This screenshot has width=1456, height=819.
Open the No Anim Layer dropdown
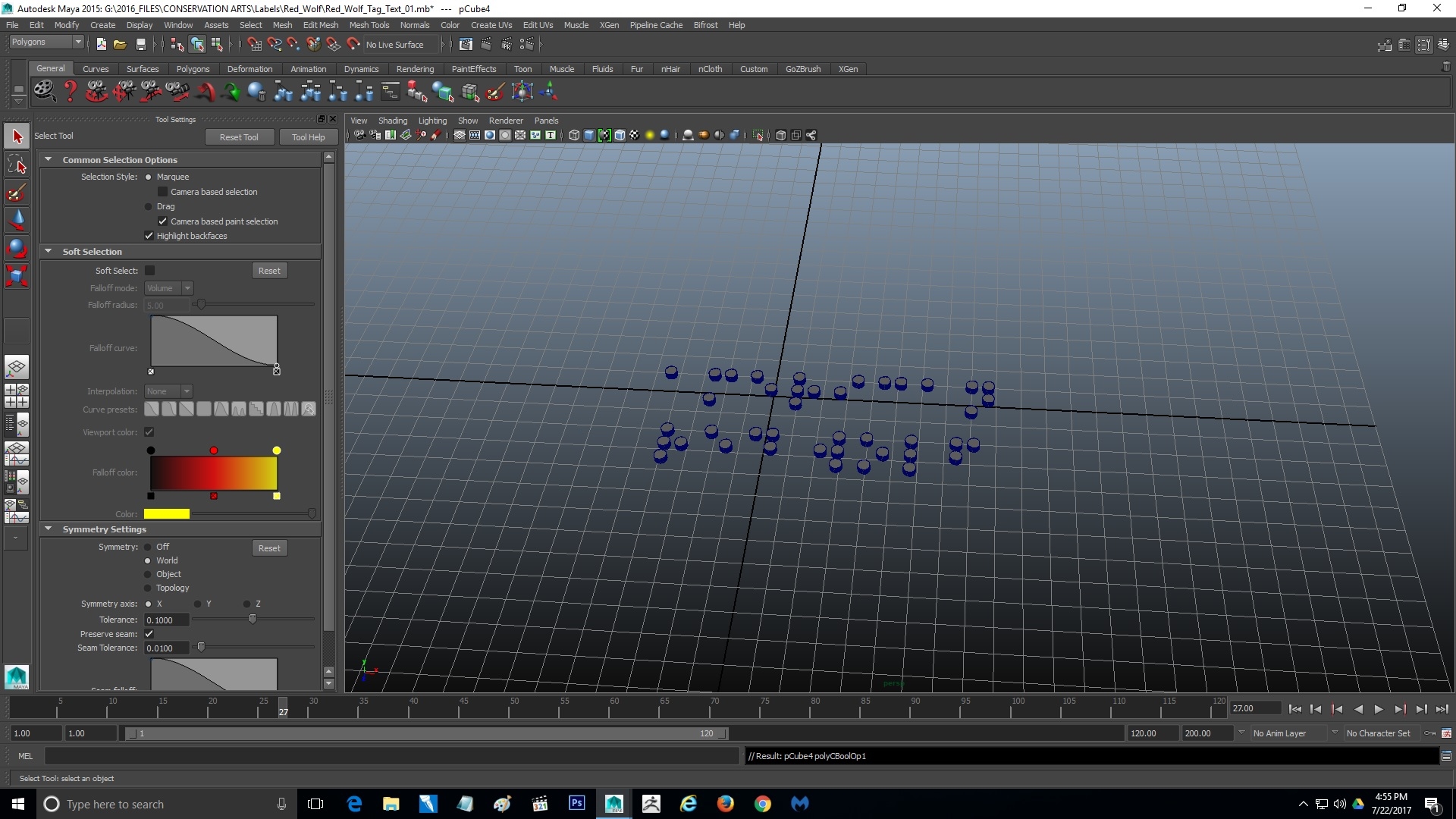pos(1288,733)
